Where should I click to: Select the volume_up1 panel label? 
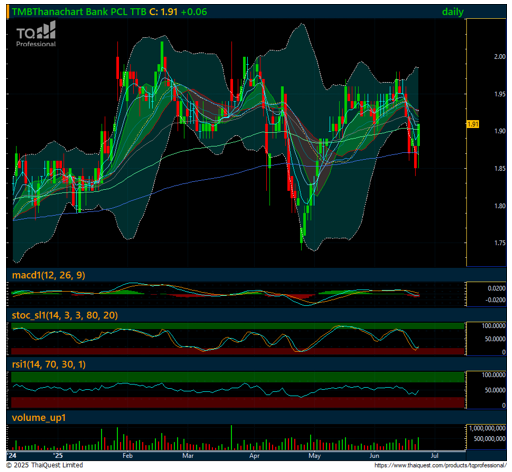pos(39,418)
